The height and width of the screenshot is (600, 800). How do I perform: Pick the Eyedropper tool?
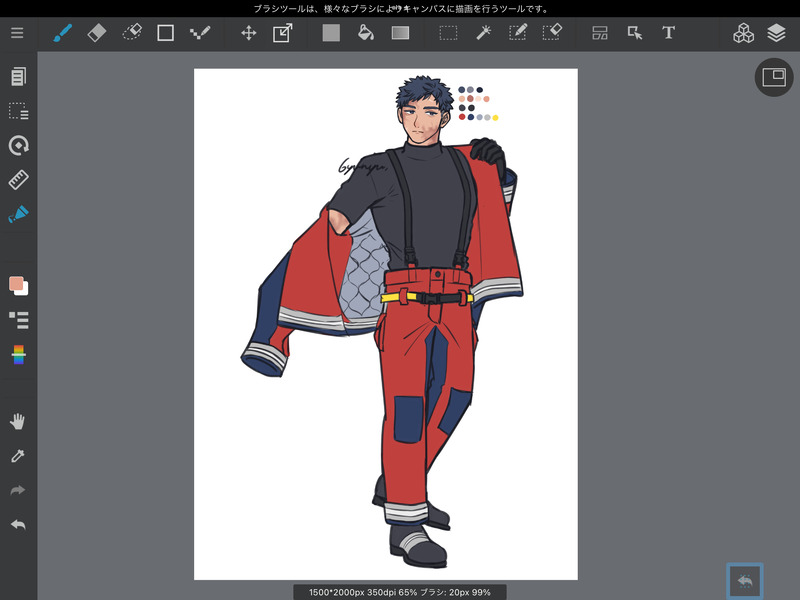pos(18,456)
